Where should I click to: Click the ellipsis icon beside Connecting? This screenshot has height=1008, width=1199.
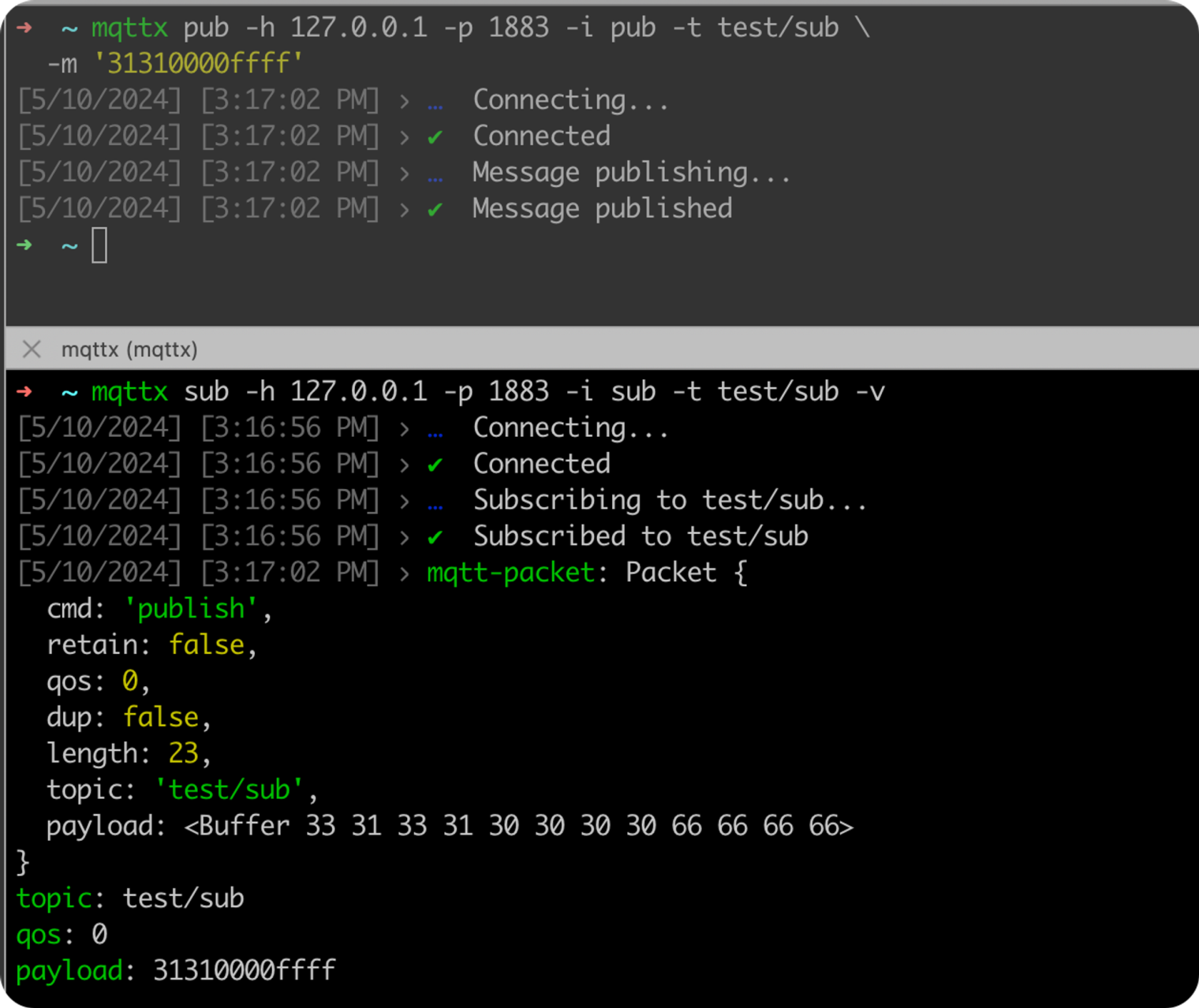[x=435, y=99]
